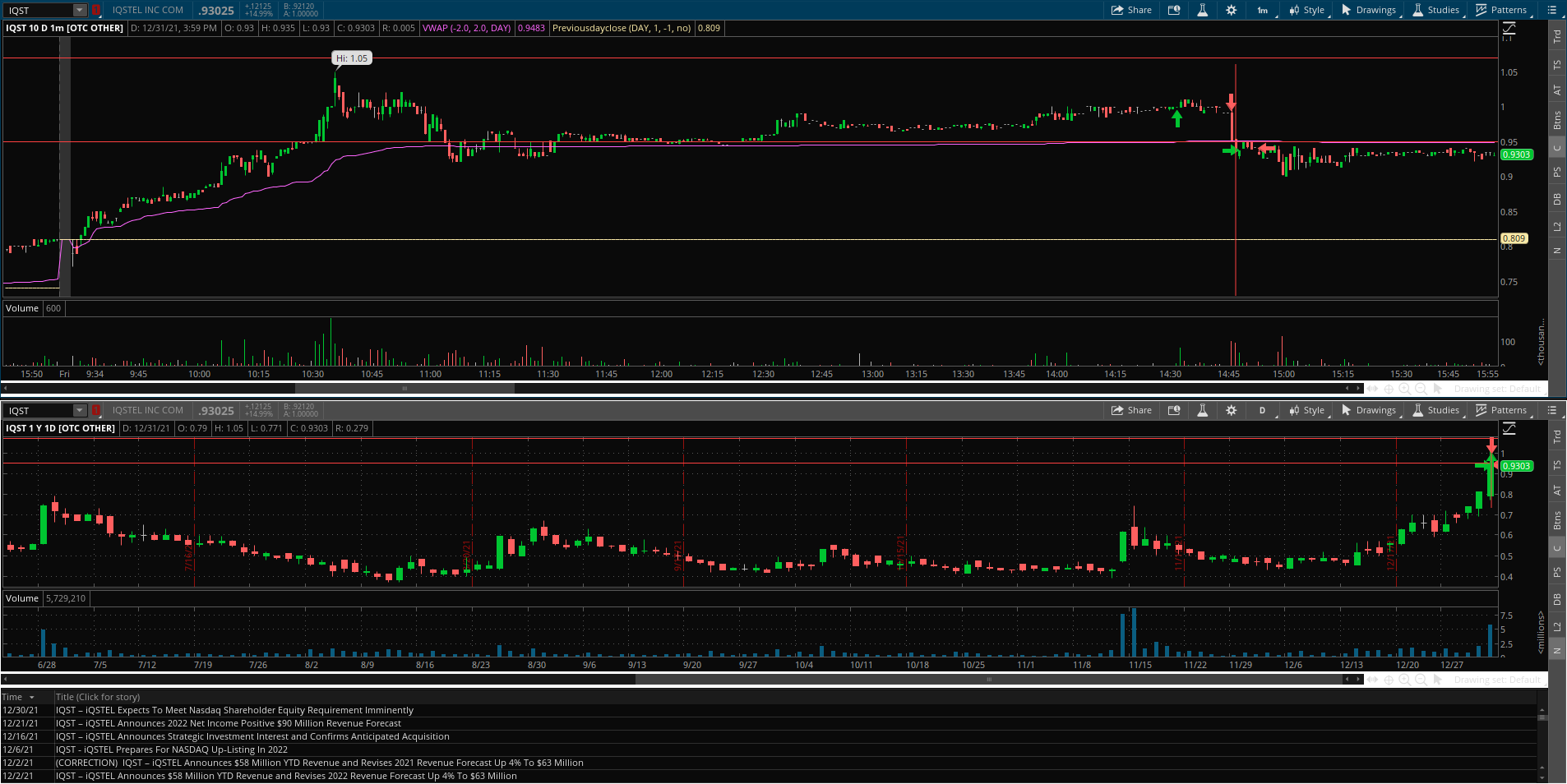1567x784 pixels.
Task: Open the top chart's settings gear
Action: point(1231,10)
